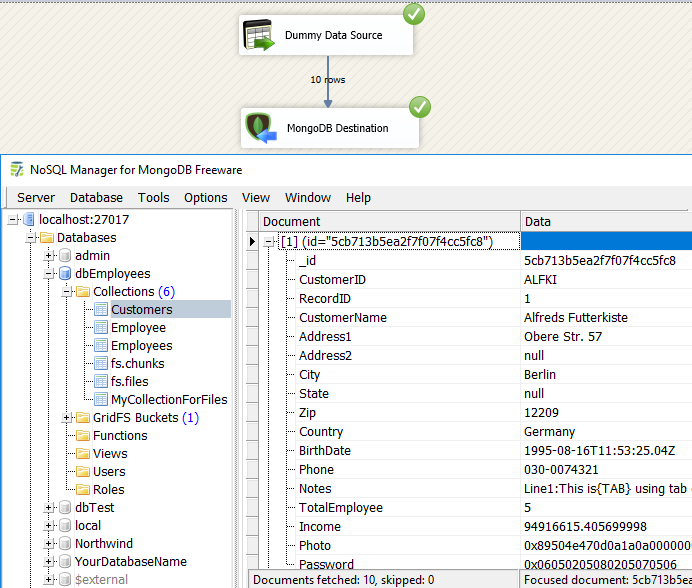
Task: Select the MyCollectionForFiles collection label
Action: pyautogui.click(x=169, y=400)
